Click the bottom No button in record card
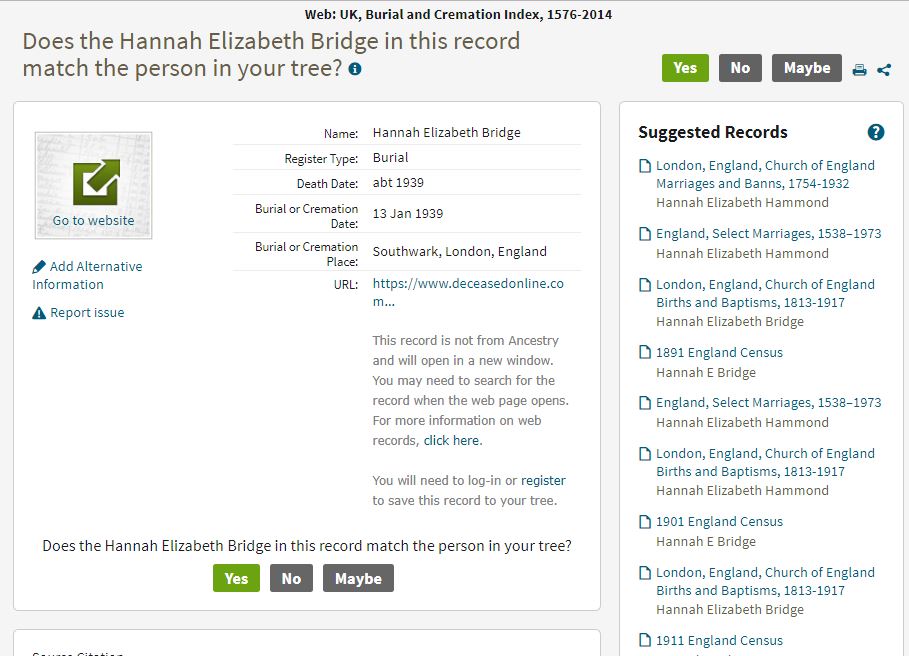This screenshot has height=656, width=909. click(291, 578)
